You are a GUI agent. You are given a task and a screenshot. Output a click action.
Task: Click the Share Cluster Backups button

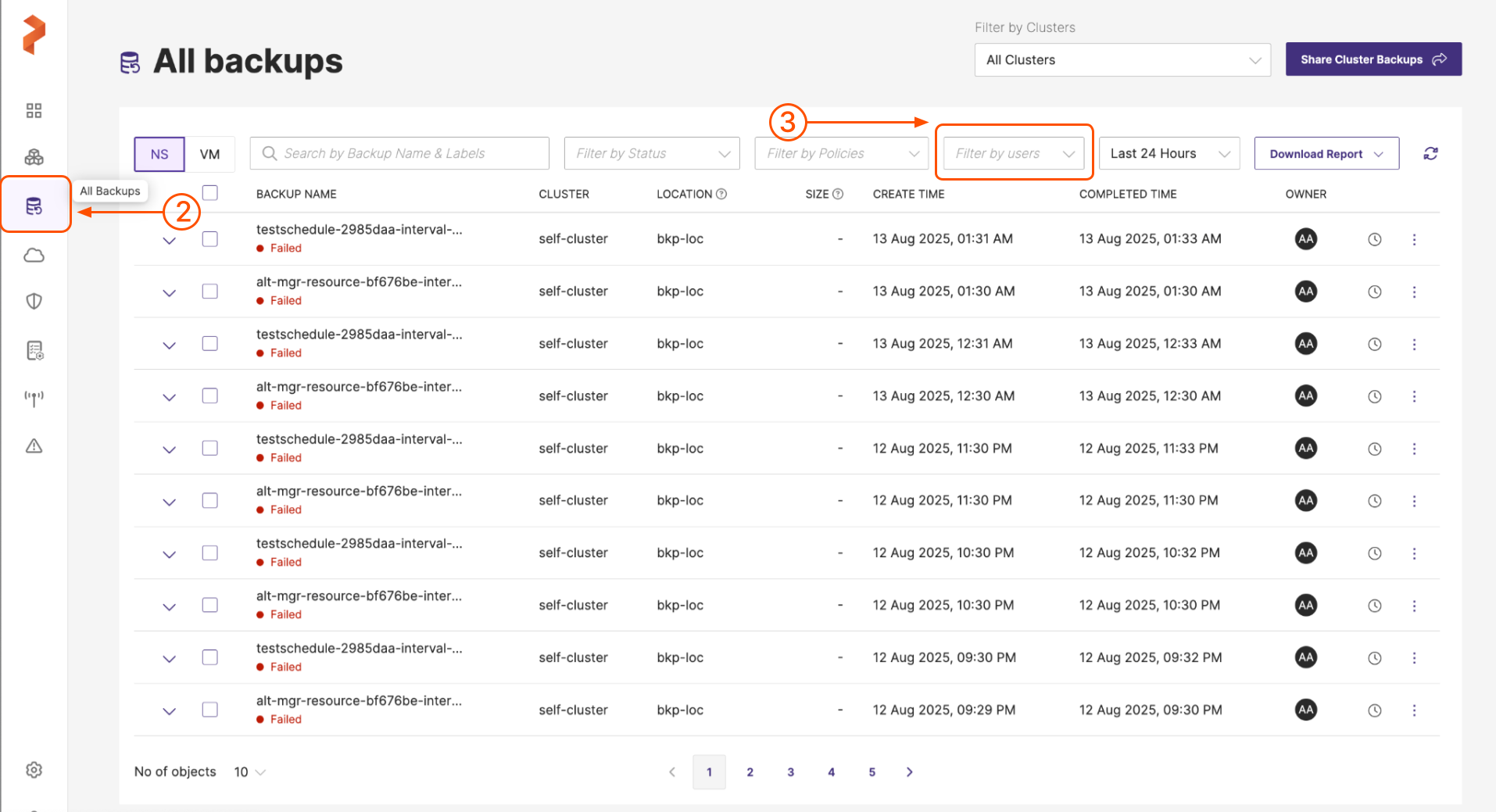click(x=1373, y=59)
